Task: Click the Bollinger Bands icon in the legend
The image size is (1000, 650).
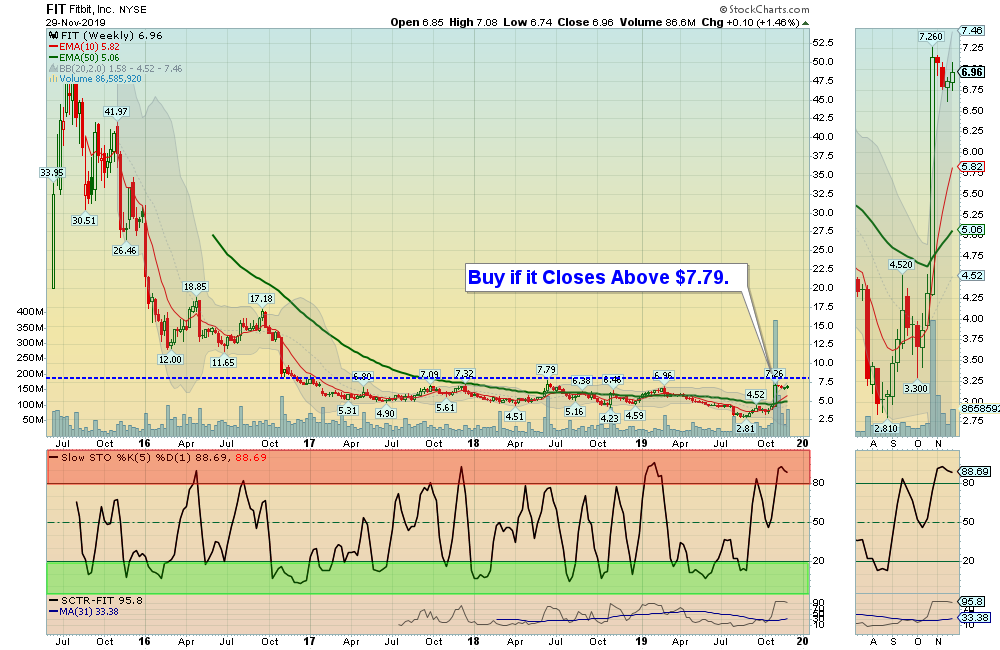Action: 53,68
